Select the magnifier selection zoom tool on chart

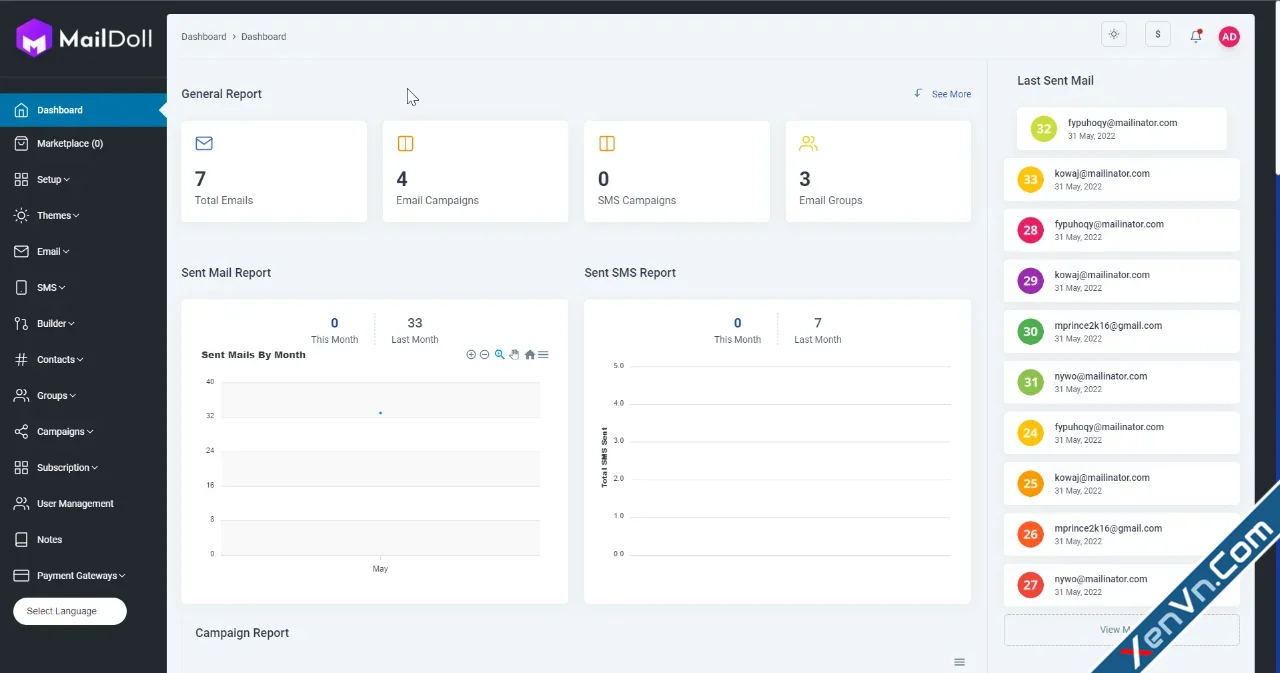500,355
